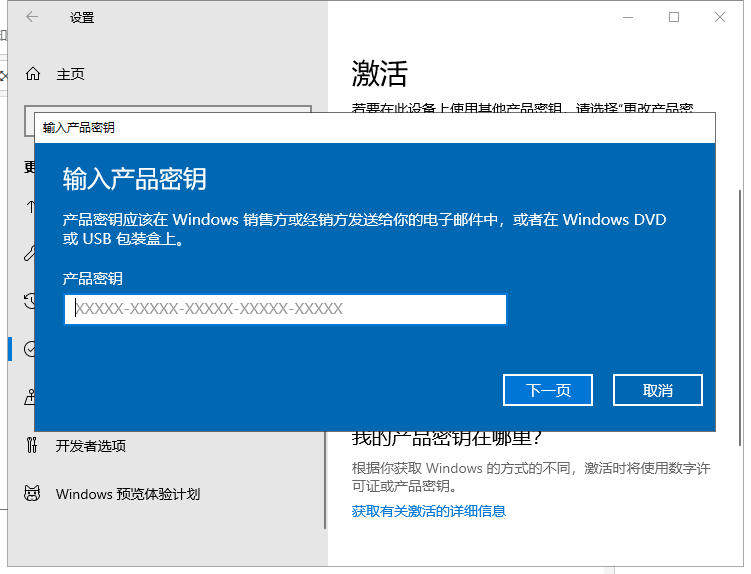Click the 取消 (Cancel) button
The width and height of the screenshot is (751, 574).
point(658,390)
